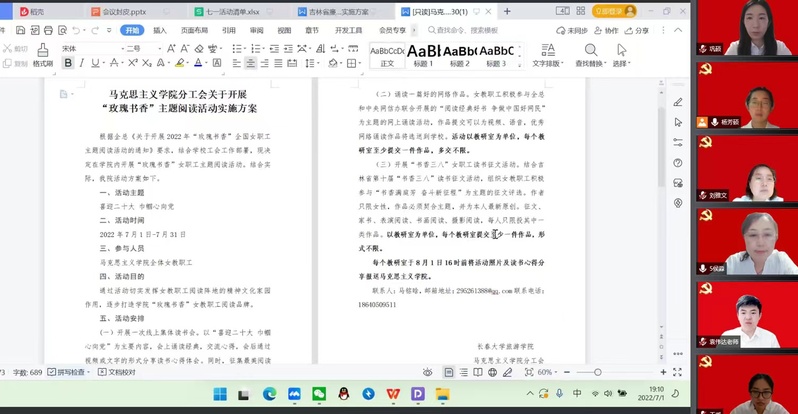Switch to the Insert (插入) ribbon tab
The height and width of the screenshot is (414, 798).
coord(159,30)
